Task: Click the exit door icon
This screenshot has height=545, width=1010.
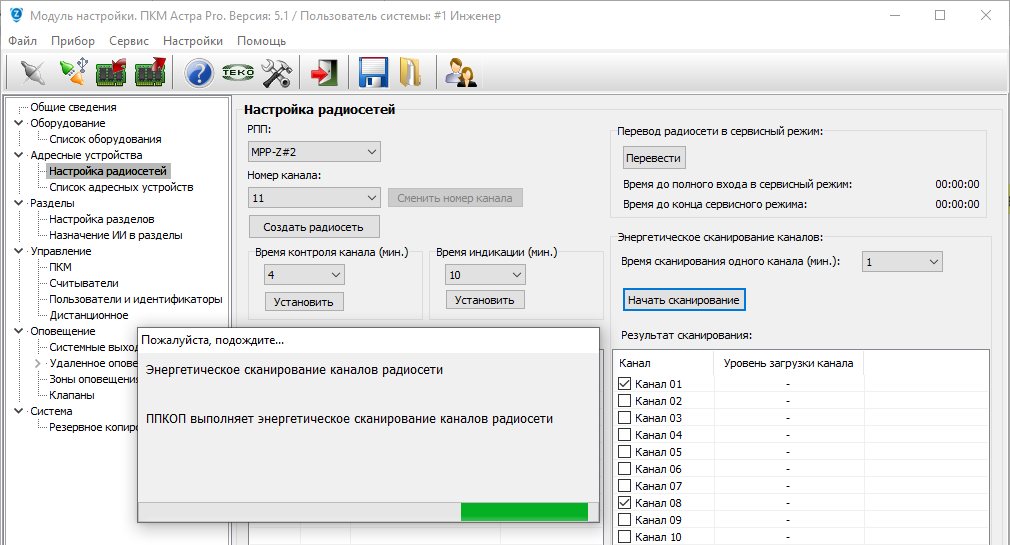Action: (323, 73)
